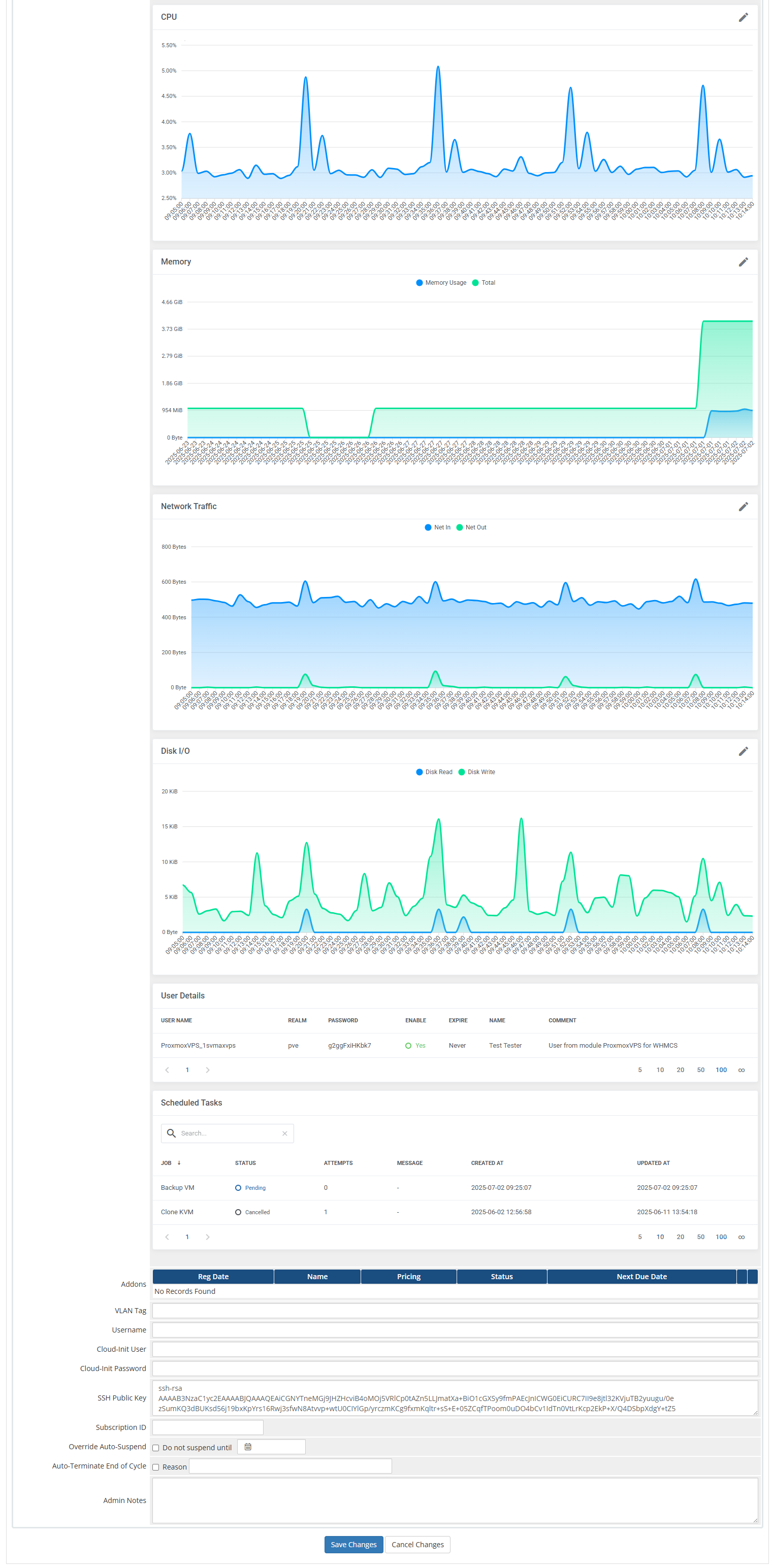Tick the Auto-Terminate End of Cycle checkbox
773x1568 pixels.
tap(156, 1467)
